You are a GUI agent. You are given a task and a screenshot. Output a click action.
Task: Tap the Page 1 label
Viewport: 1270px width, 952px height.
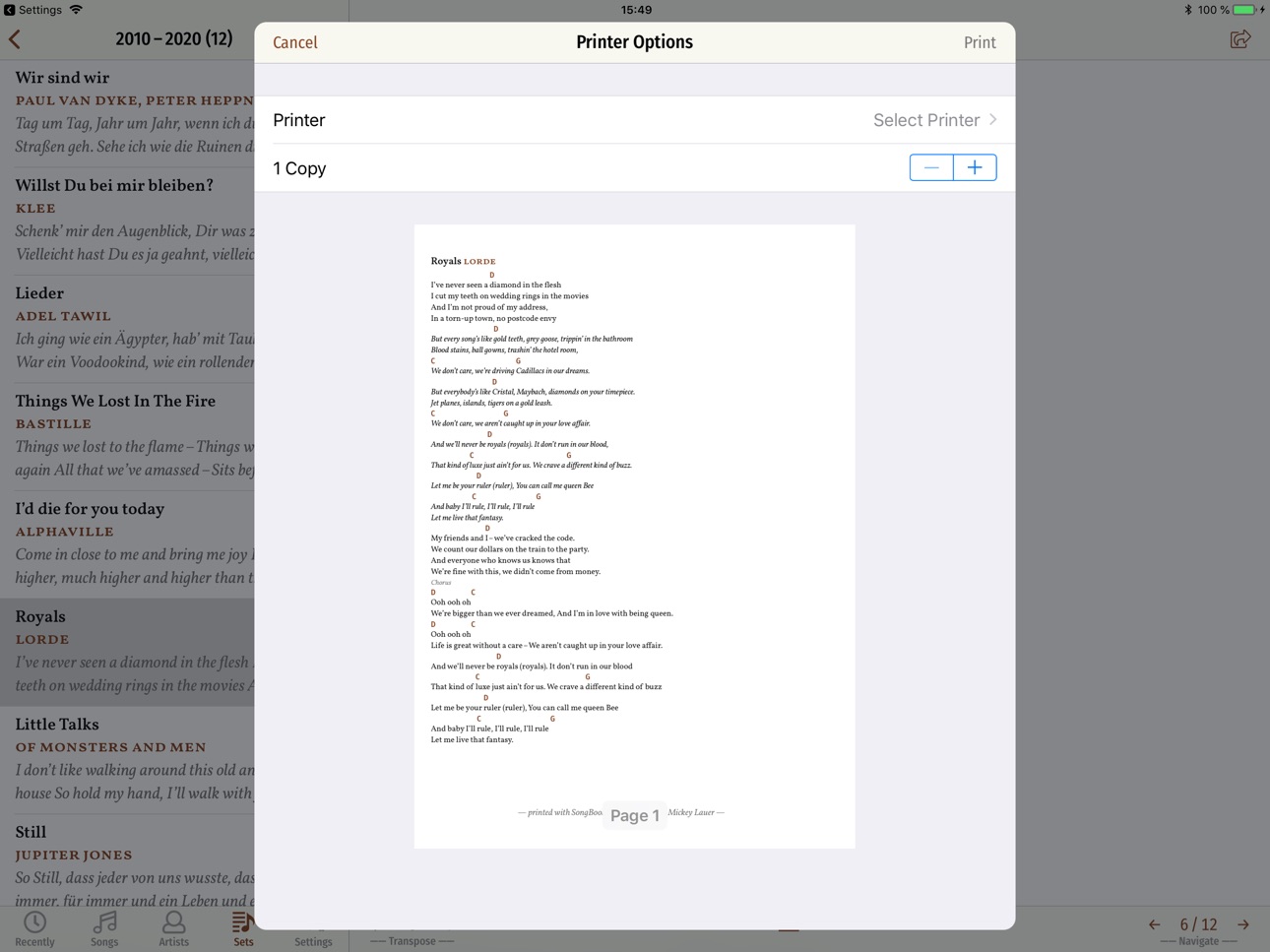635,815
